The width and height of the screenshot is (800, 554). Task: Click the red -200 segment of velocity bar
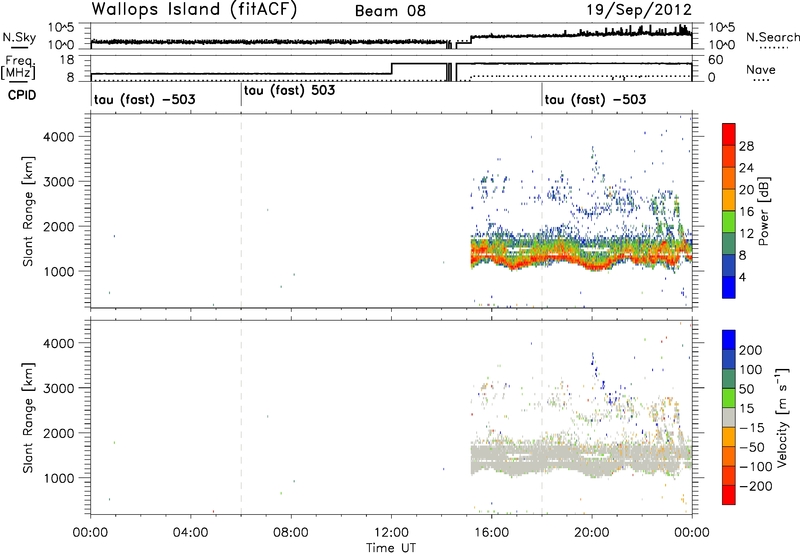[x=729, y=495]
